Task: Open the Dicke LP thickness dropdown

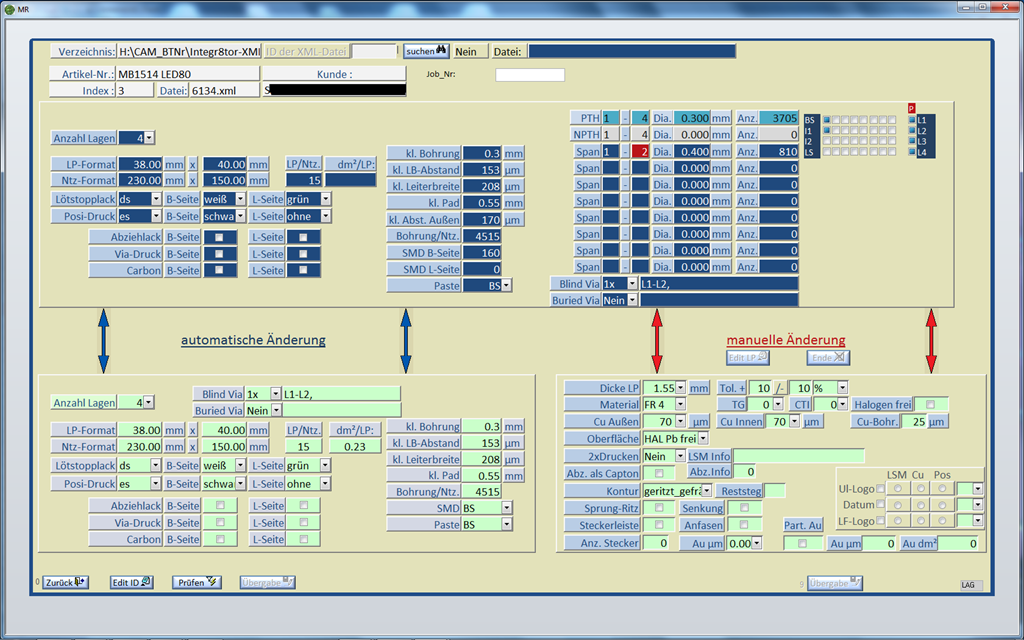Action: pos(680,387)
